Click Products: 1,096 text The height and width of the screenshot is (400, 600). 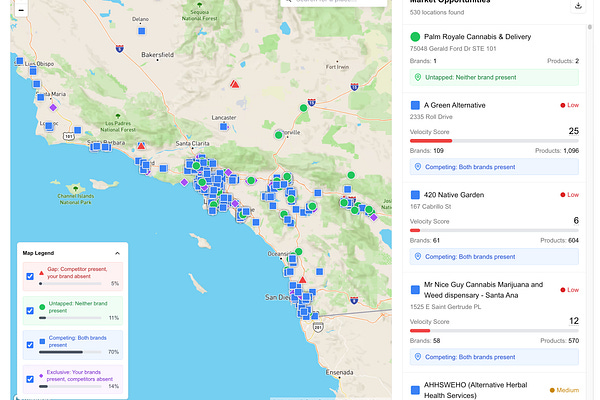pos(557,151)
